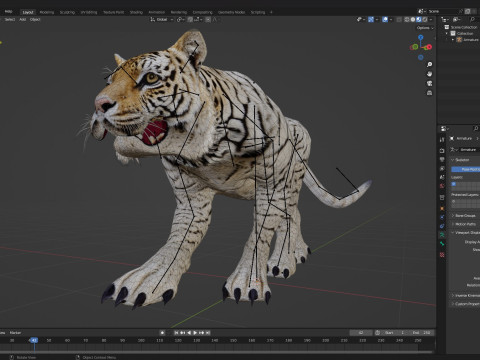Open the Output properties tab
Image resolution: width=480 pixels, height=360 pixels.
click(442, 159)
